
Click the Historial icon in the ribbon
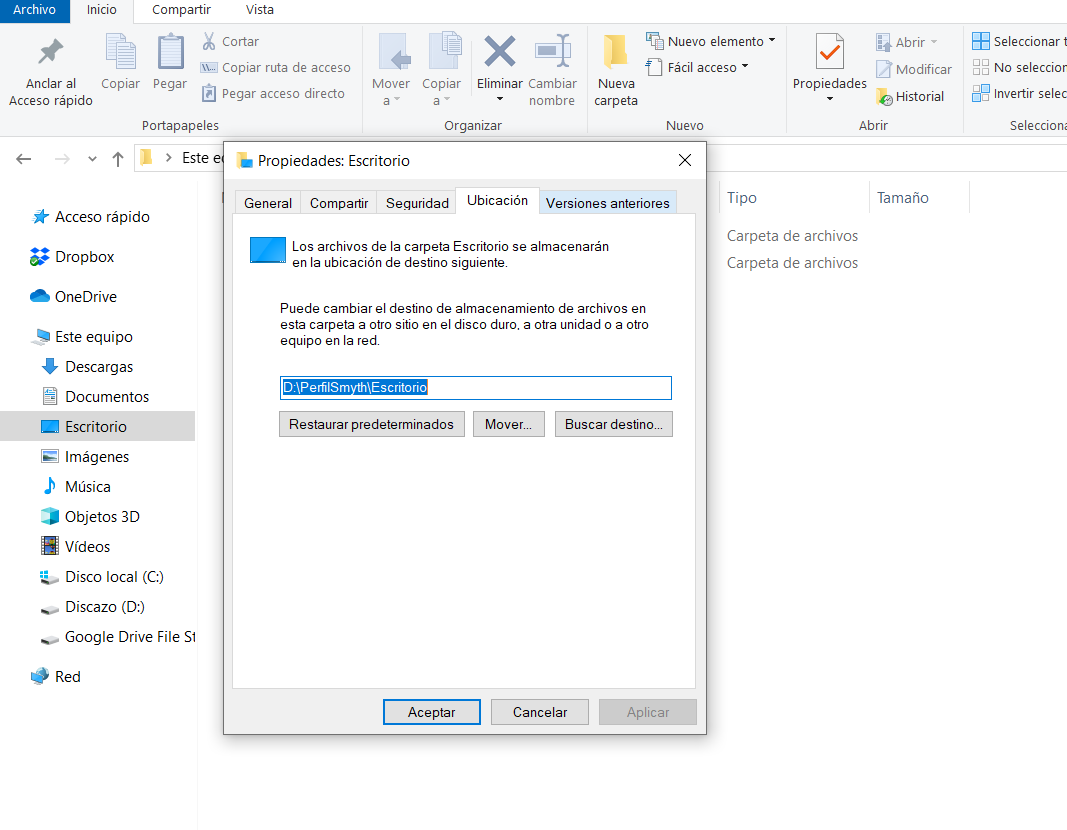[884, 97]
